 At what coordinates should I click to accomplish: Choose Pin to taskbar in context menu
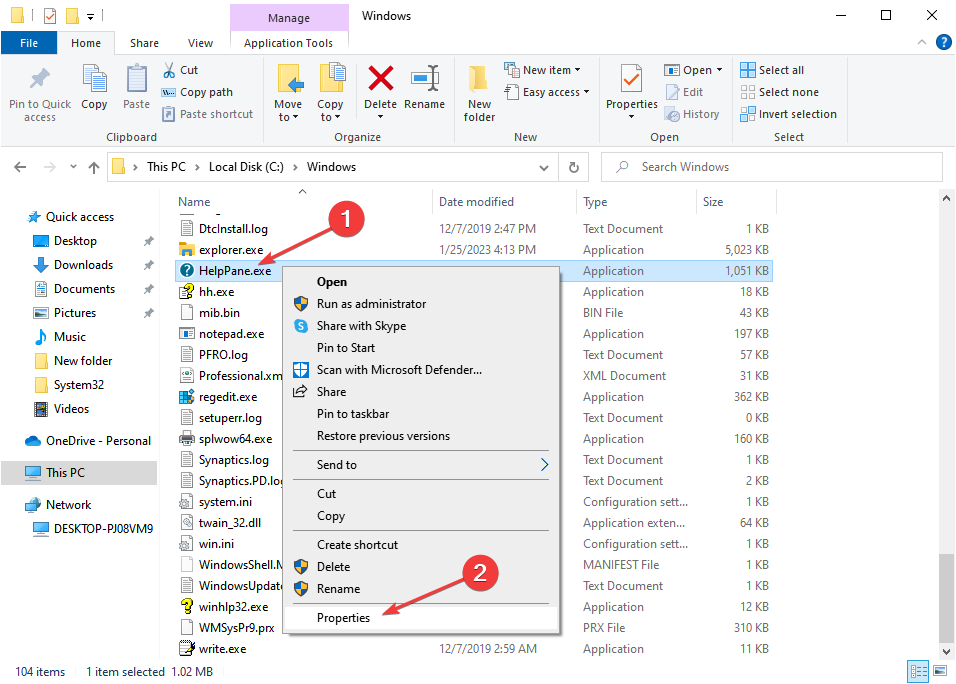click(421, 414)
